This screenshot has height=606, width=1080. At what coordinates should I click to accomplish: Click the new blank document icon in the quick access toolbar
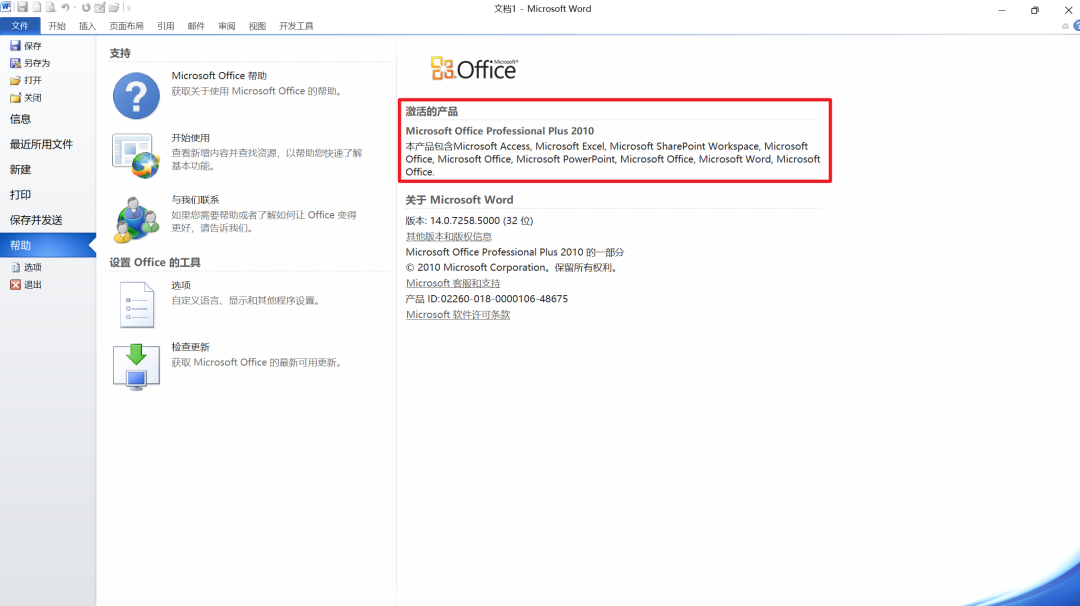37,7
